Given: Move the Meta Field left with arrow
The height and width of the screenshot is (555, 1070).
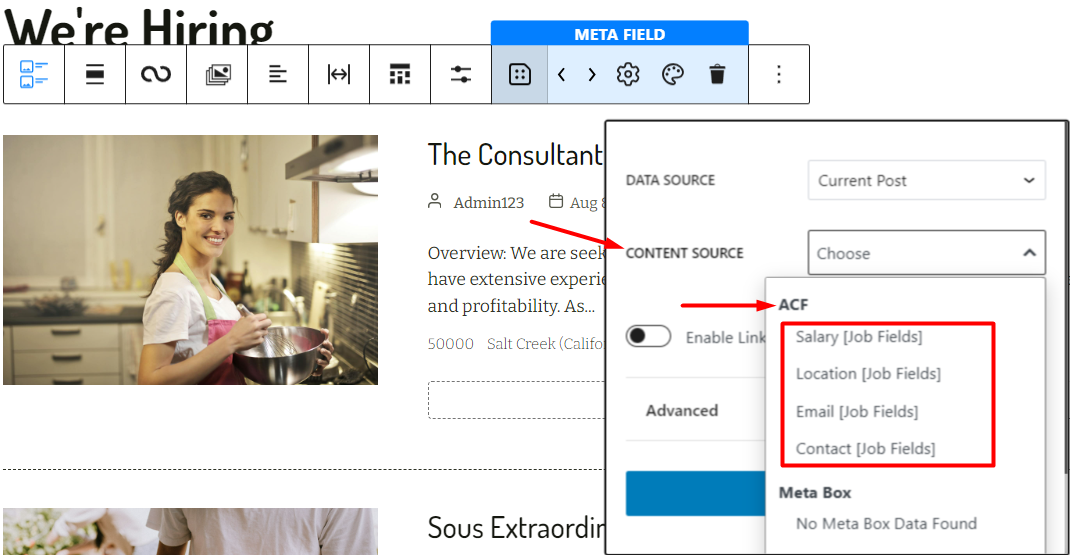Looking at the screenshot, I should 562,74.
